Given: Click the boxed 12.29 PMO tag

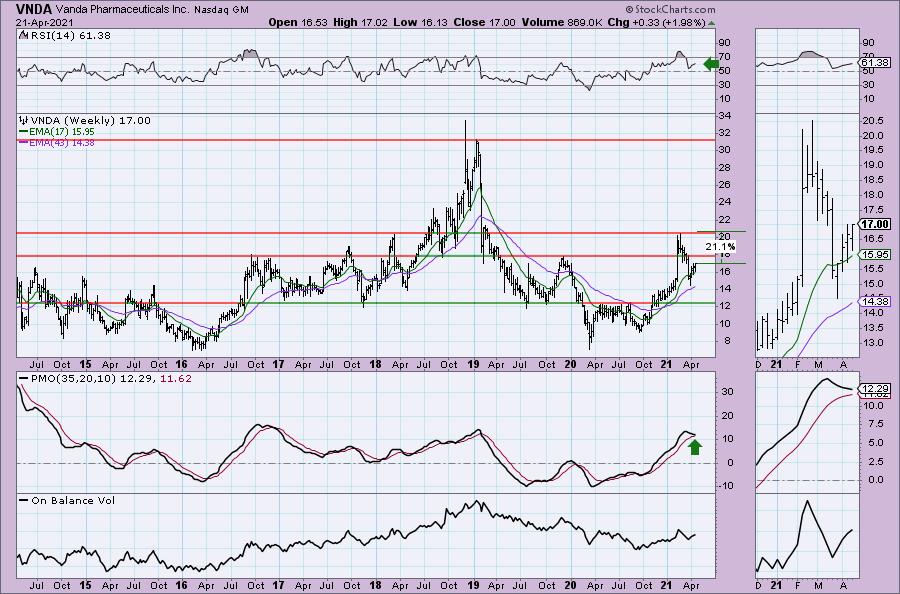Looking at the screenshot, I should 876,389.
